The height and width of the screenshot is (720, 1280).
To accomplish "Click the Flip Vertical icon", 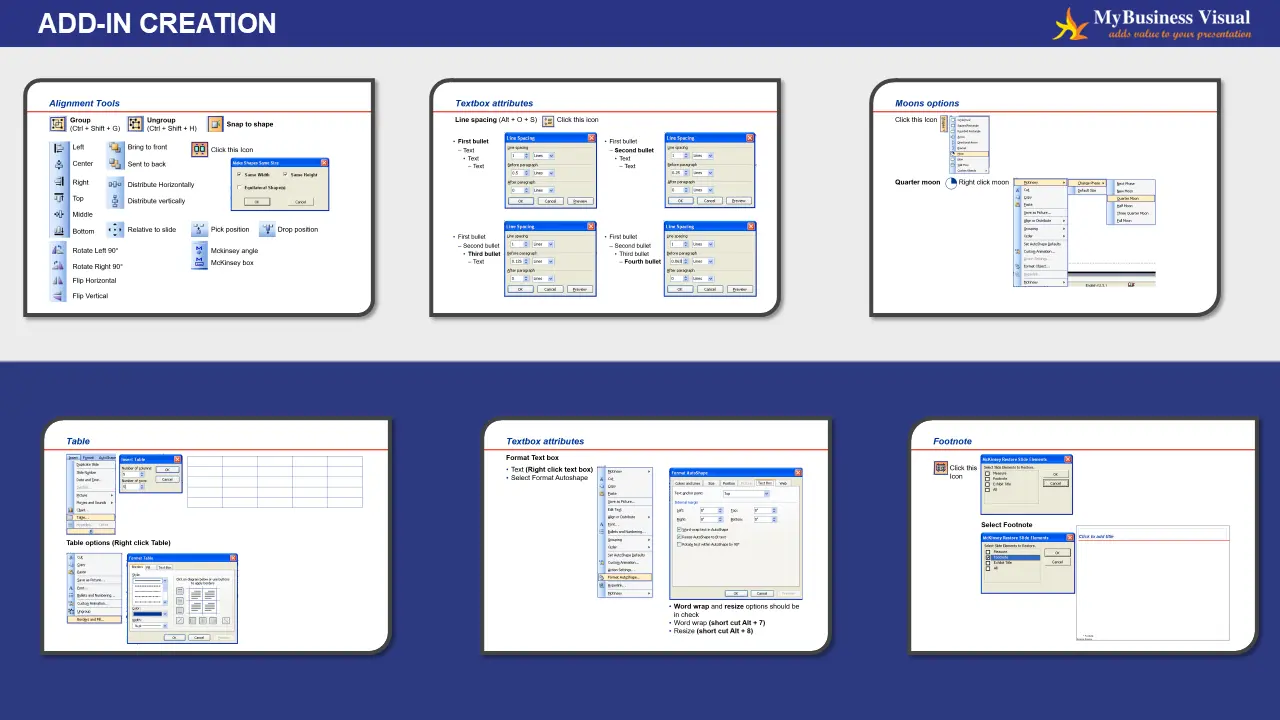I will click(x=58, y=295).
